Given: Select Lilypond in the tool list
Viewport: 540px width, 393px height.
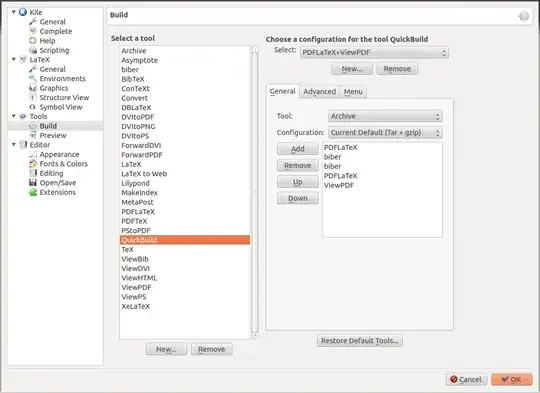Looking at the screenshot, I should 185,183.
